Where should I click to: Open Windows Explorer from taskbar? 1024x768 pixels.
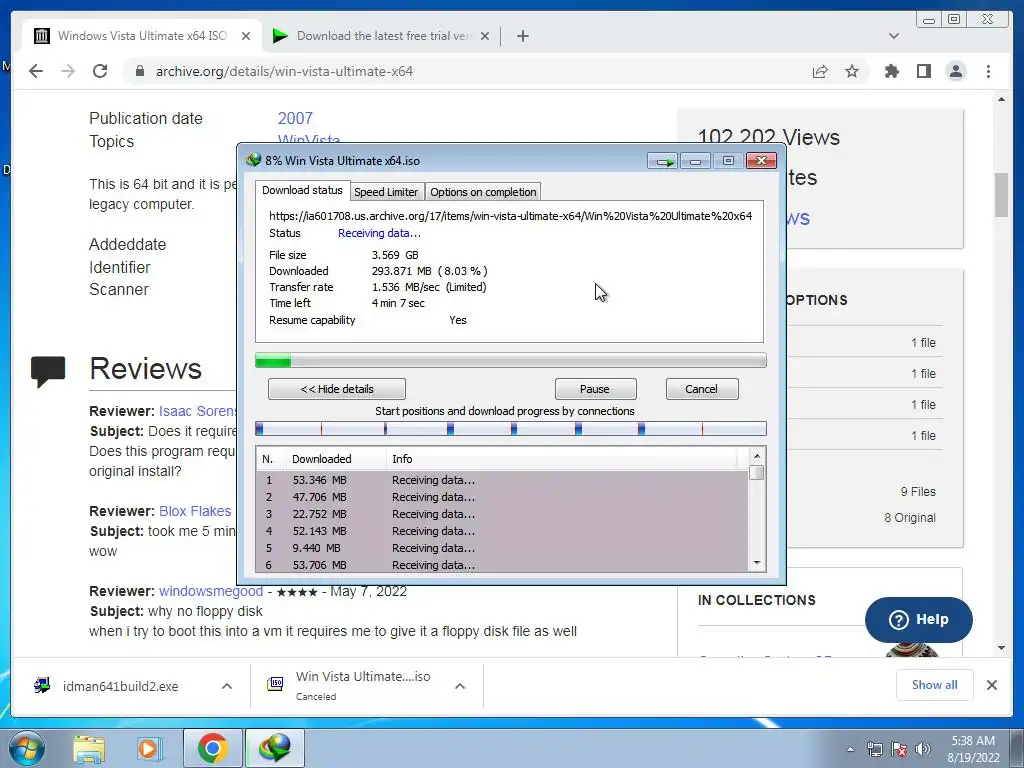click(89, 748)
